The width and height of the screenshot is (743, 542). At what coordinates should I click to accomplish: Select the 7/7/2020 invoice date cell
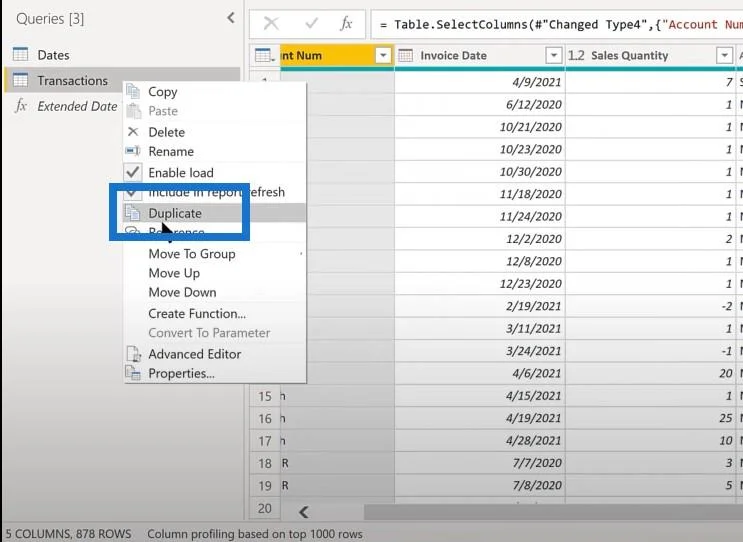click(x=480, y=463)
